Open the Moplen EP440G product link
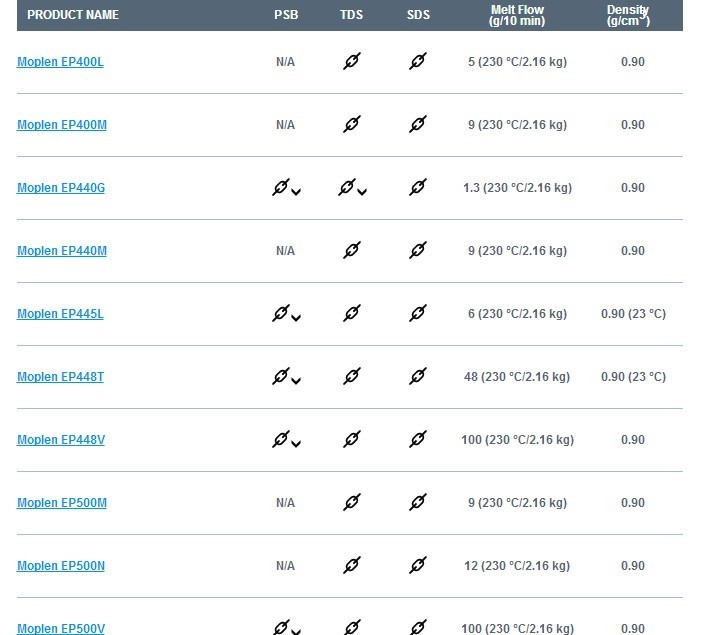 point(61,188)
